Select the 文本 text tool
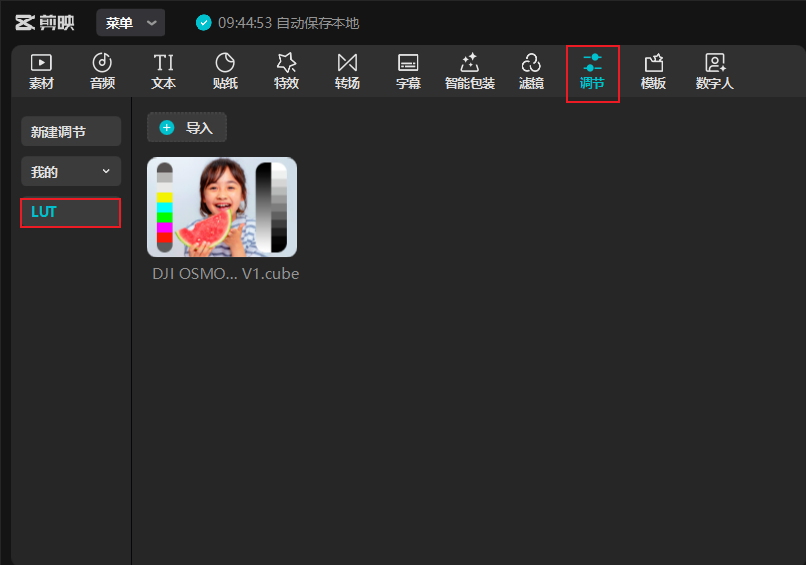Screen dimensions: 806x565 (163, 72)
